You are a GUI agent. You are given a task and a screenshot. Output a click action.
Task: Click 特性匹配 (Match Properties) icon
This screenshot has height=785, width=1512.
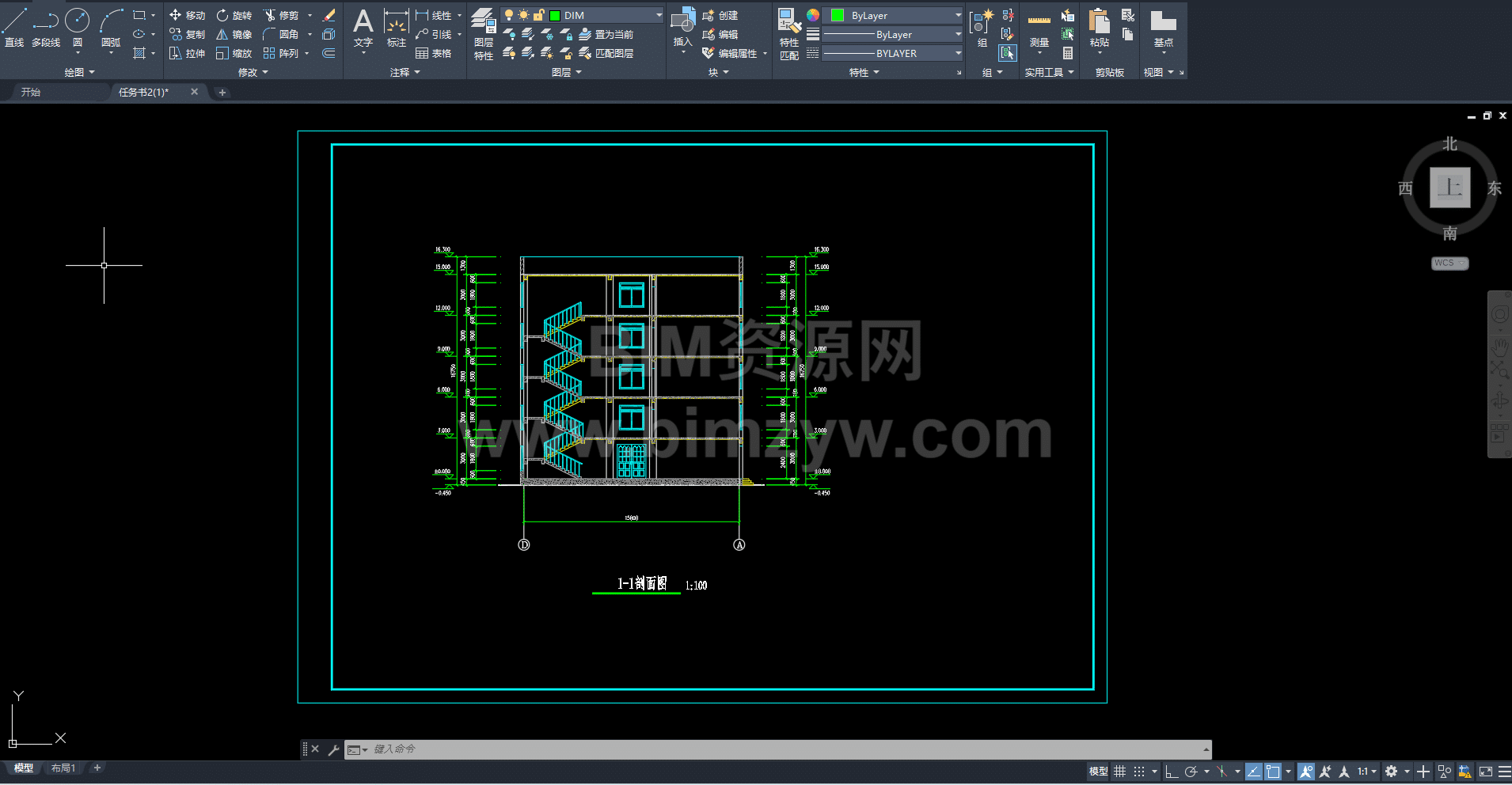pyautogui.click(x=789, y=34)
